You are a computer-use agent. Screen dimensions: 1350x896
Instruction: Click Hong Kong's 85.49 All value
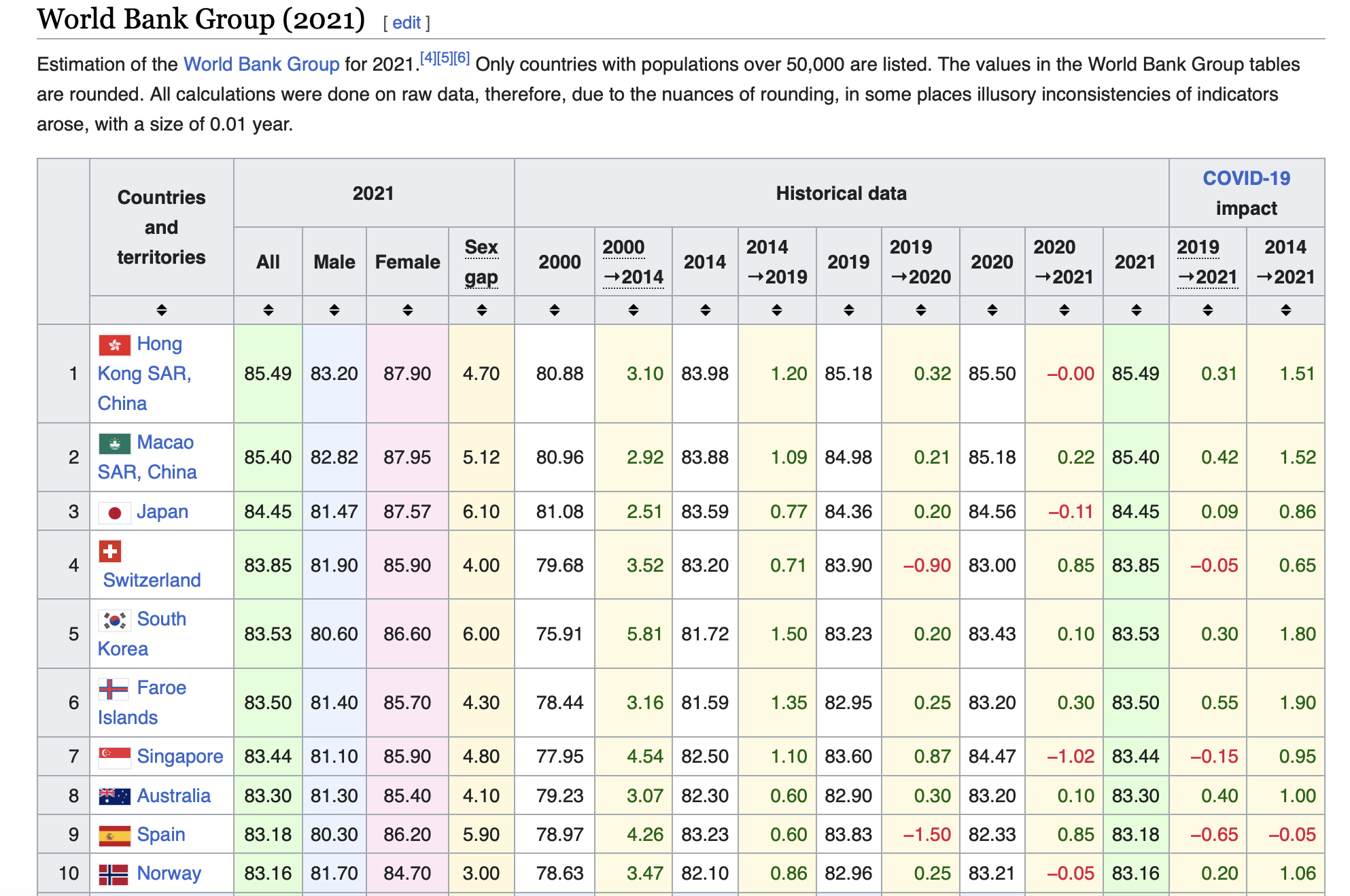tap(268, 373)
